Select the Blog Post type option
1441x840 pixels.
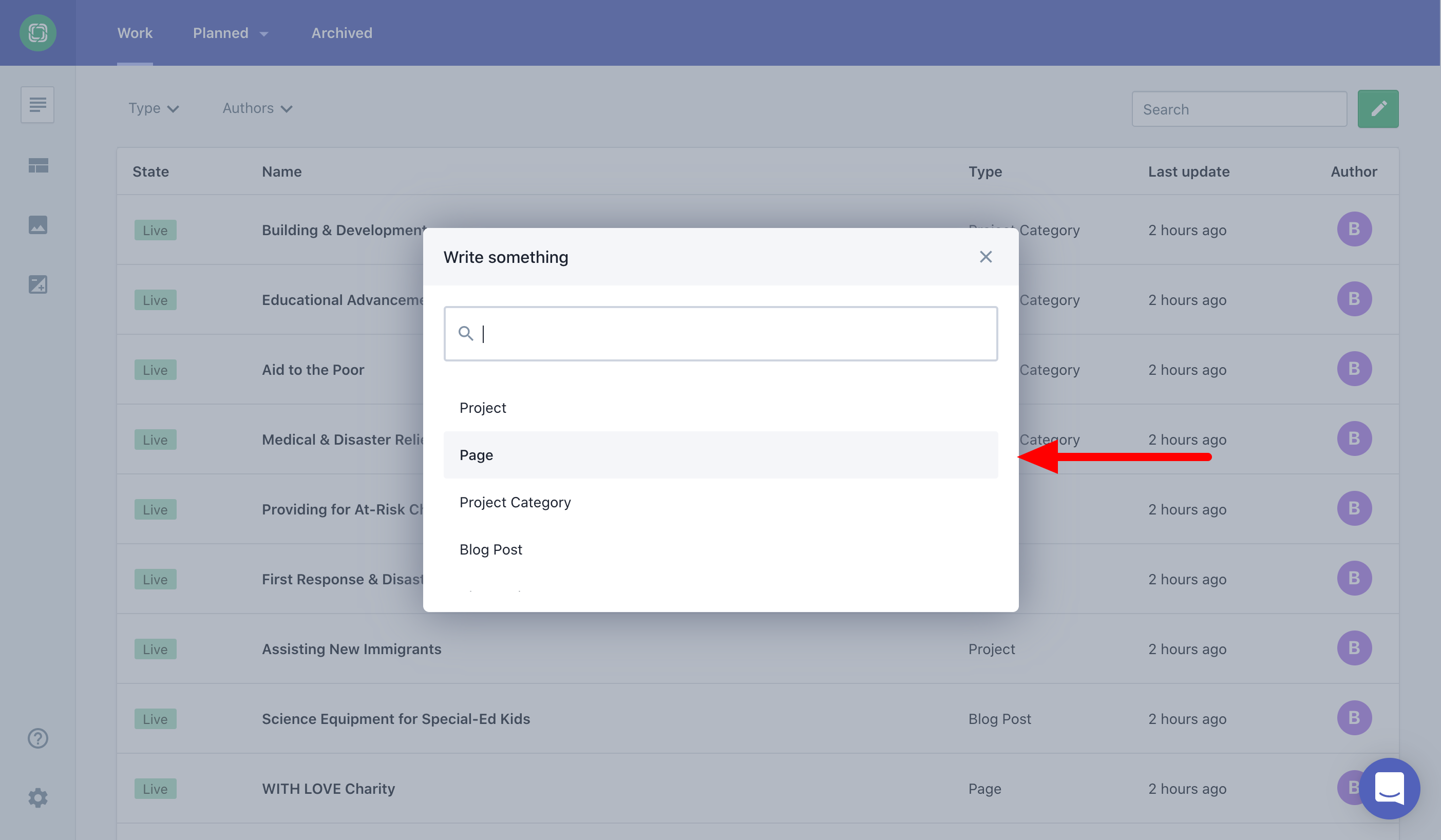[720, 549]
